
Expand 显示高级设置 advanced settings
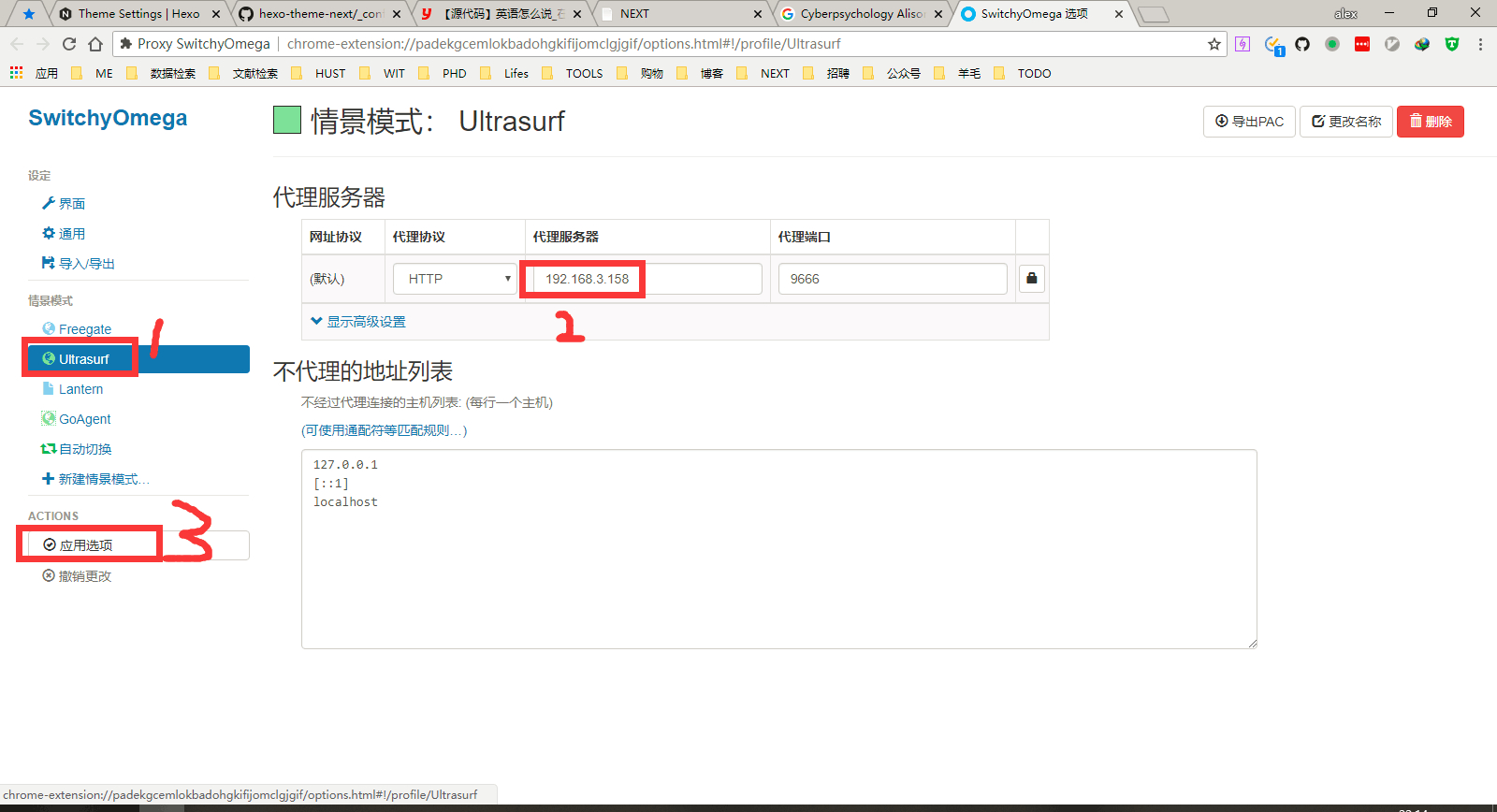coord(358,321)
